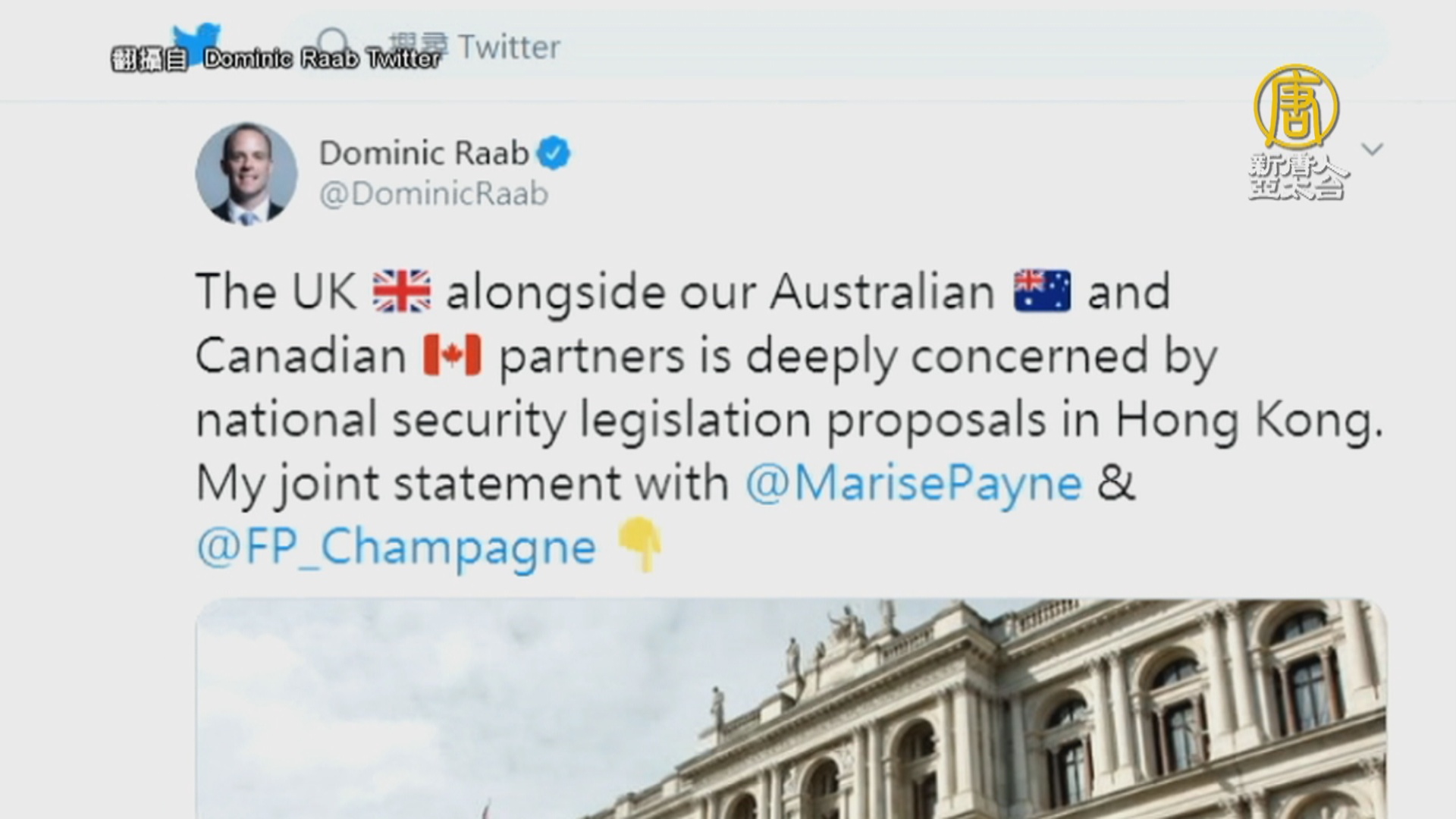1456x819 pixels.
Task: Open the @DominicRaab handle link
Action: click(433, 195)
